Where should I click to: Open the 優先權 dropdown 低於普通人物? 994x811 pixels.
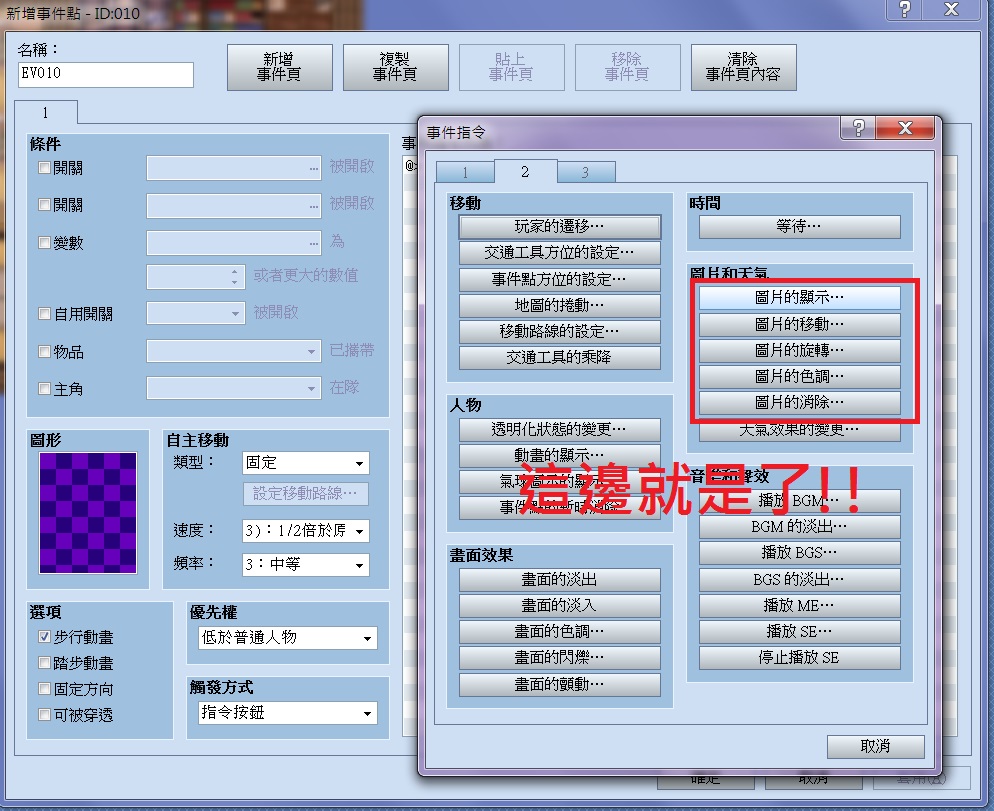pos(288,638)
